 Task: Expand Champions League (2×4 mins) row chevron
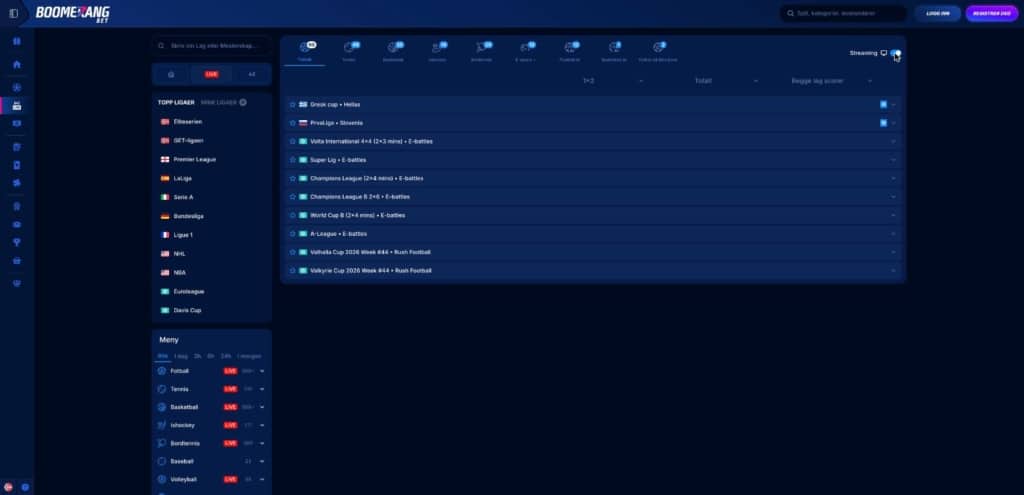coord(893,178)
